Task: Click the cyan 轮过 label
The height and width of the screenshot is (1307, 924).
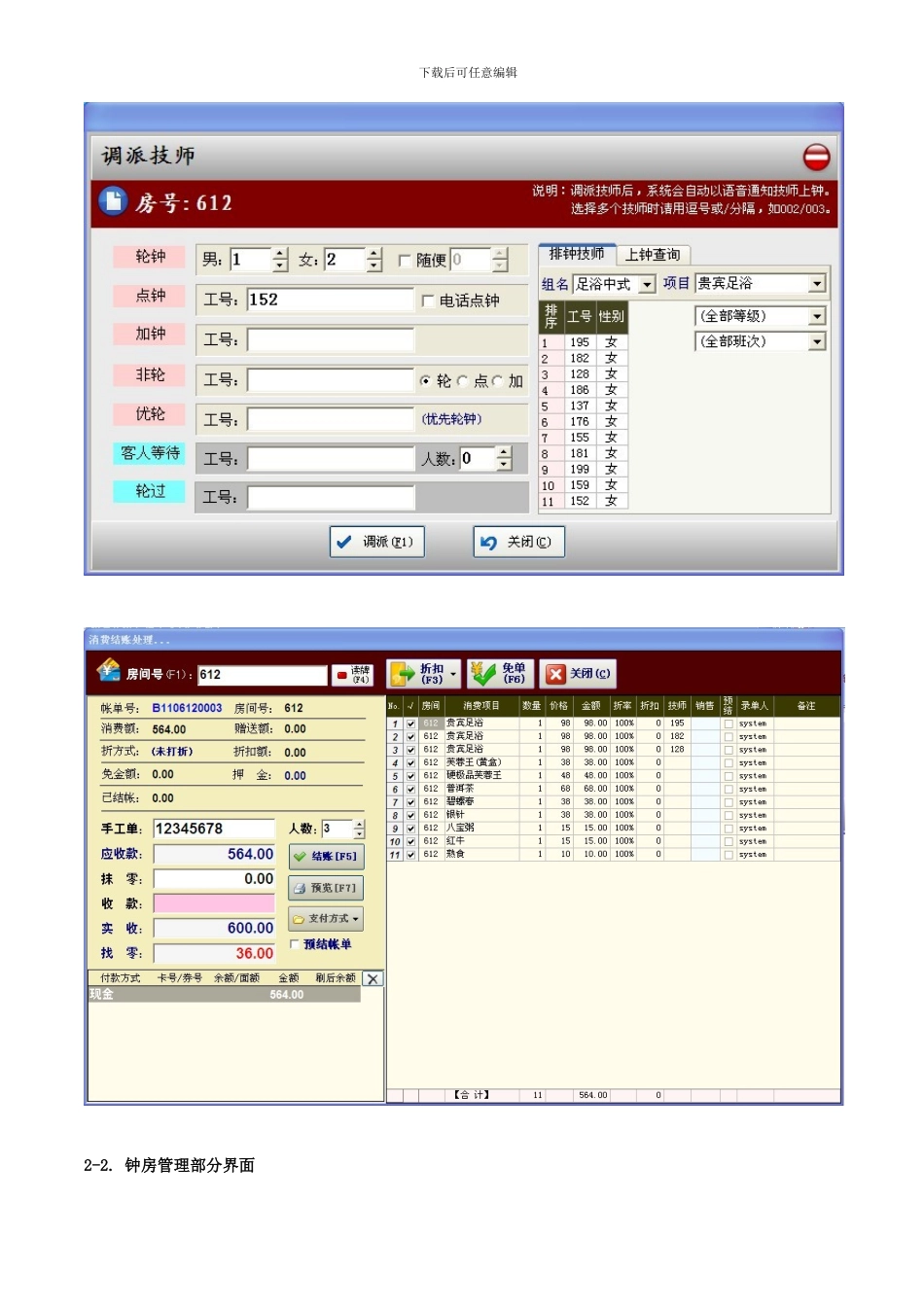Action: (150, 491)
